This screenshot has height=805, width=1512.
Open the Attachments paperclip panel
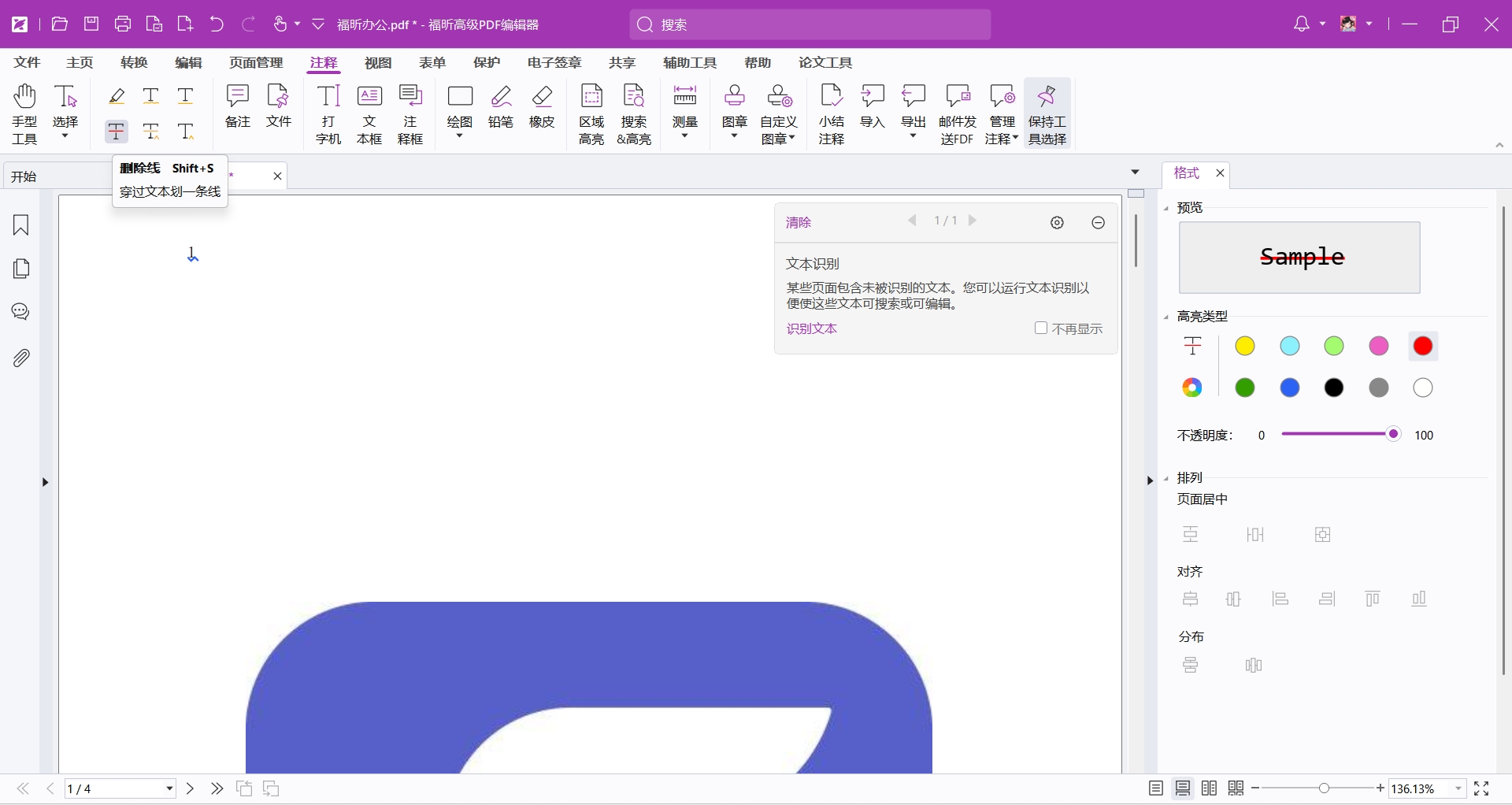point(21,358)
